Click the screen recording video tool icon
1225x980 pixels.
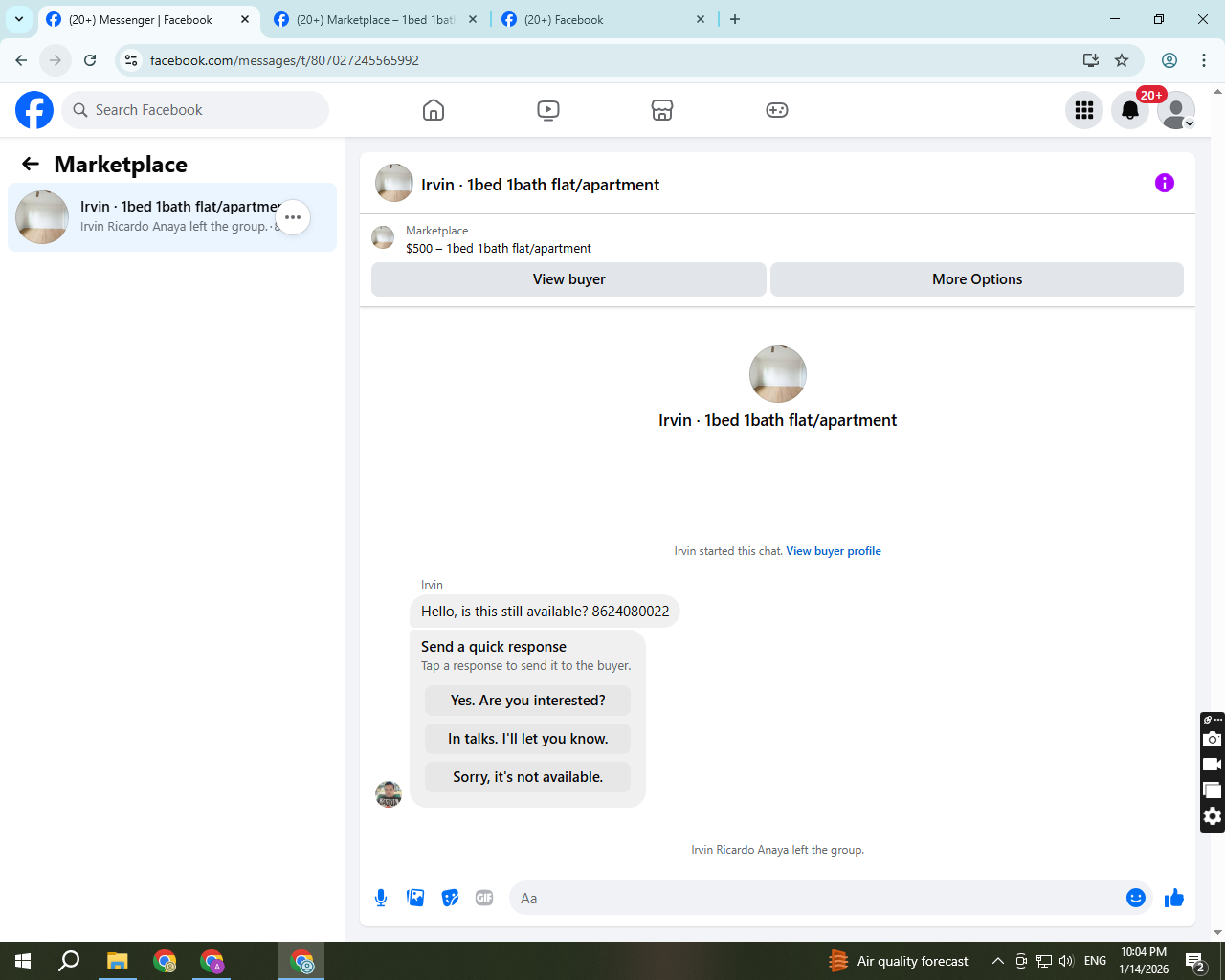1213,765
